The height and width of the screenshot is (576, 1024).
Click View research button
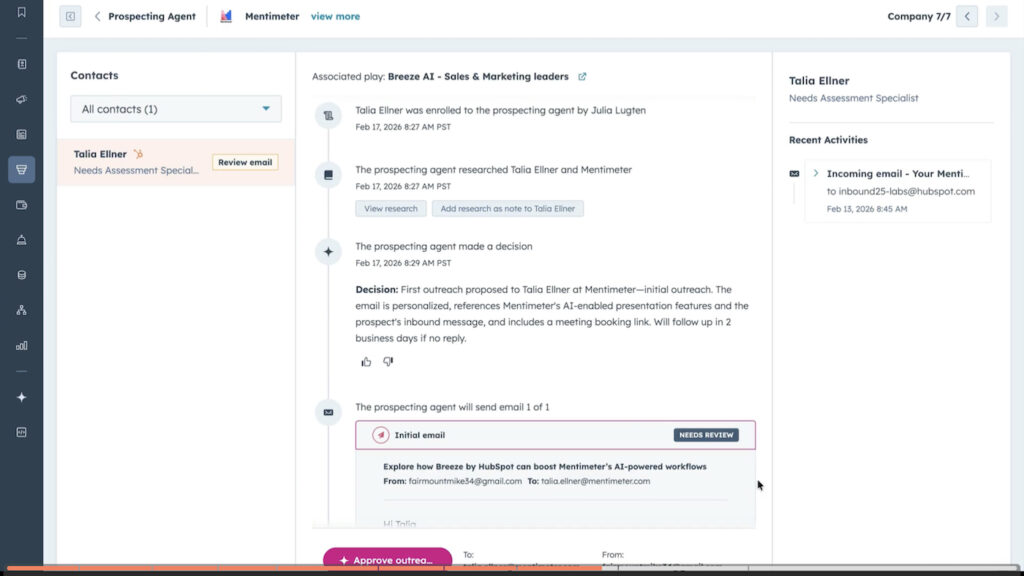pos(391,208)
